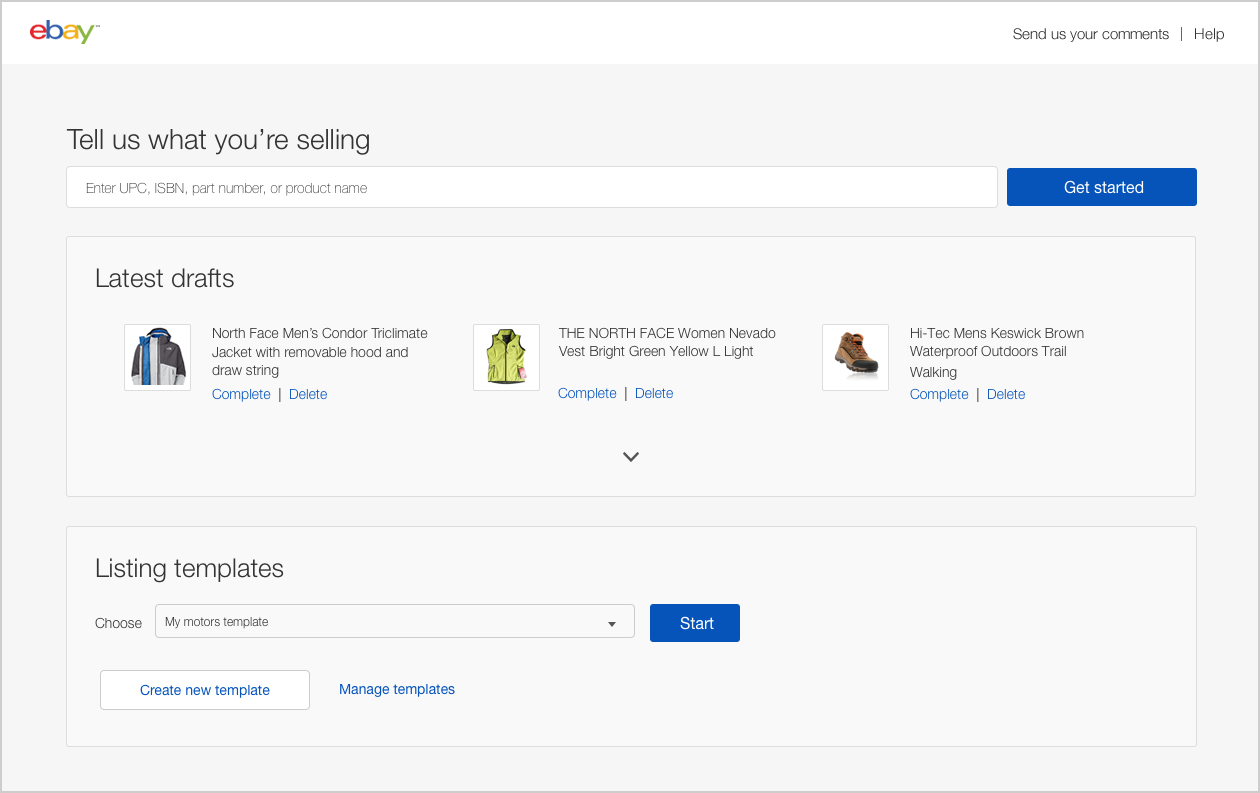Click Create new template
The height and width of the screenshot is (793, 1260).
pos(205,690)
